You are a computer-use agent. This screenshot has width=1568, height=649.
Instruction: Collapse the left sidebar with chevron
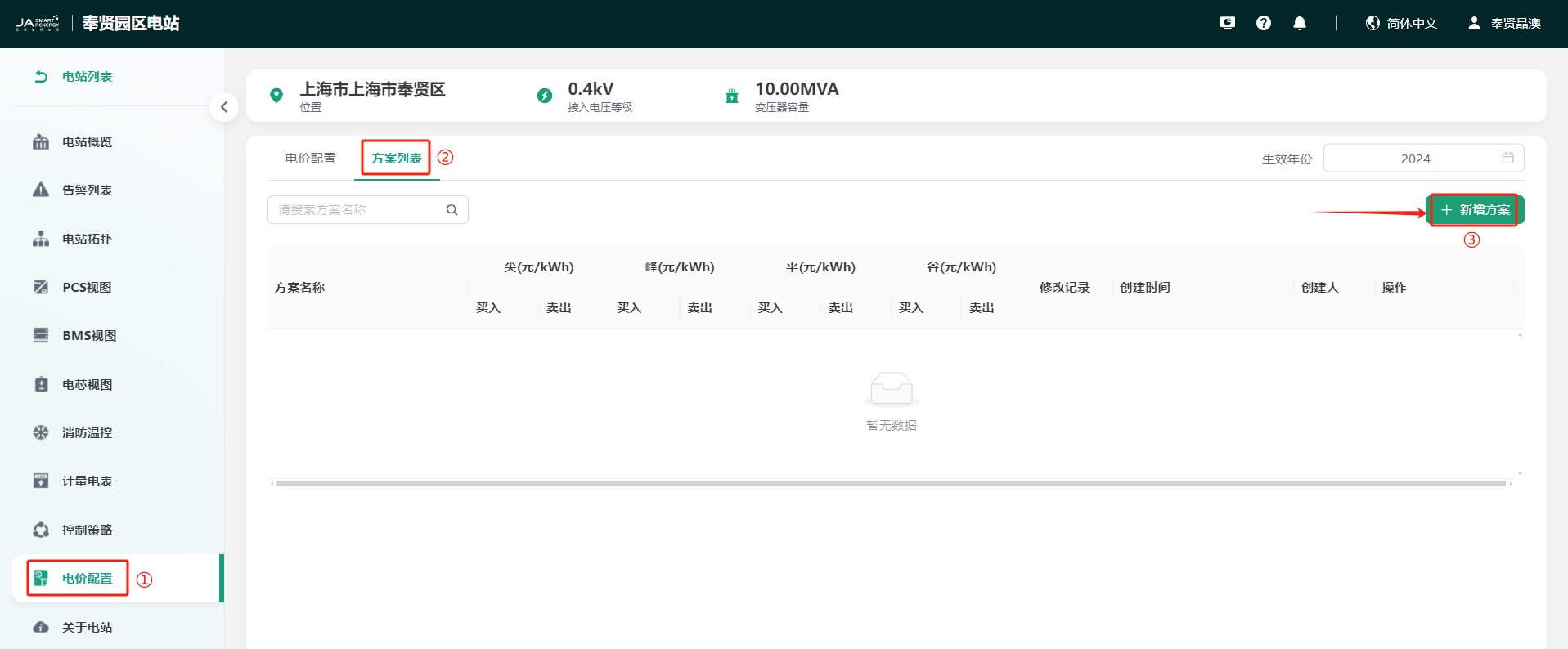click(224, 107)
